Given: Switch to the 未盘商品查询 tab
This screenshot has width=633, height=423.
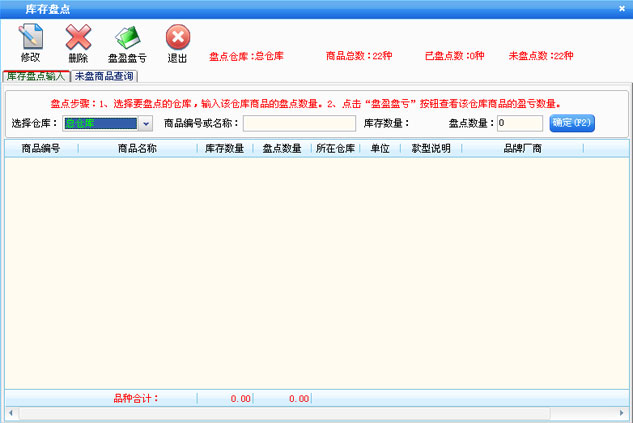Looking at the screenshot, I should tap(104, 76).
